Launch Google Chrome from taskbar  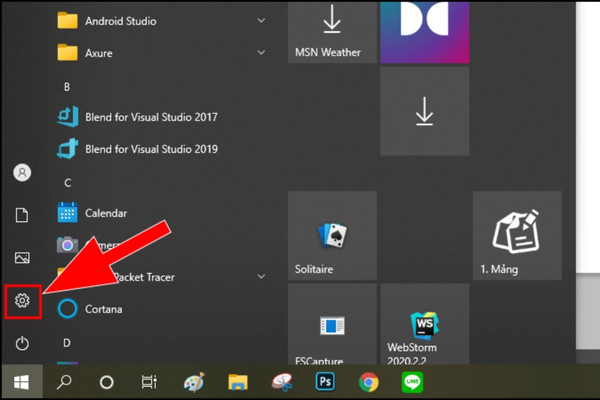click(x=369, y=382)
